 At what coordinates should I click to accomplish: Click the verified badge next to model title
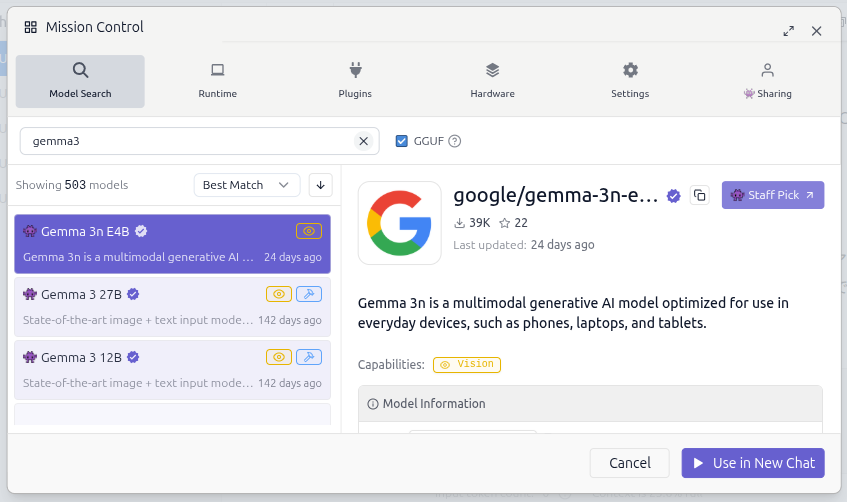tap(674, 196)
